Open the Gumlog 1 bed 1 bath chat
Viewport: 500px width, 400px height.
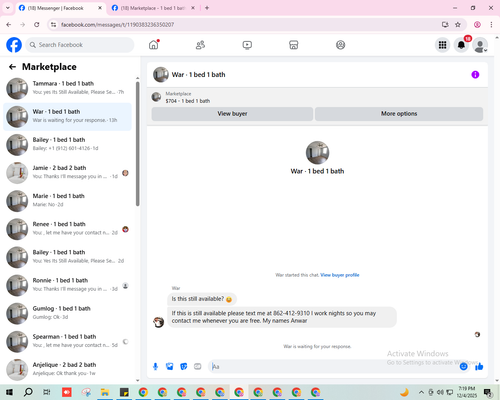pyautogui.click(x=67, y=313)
